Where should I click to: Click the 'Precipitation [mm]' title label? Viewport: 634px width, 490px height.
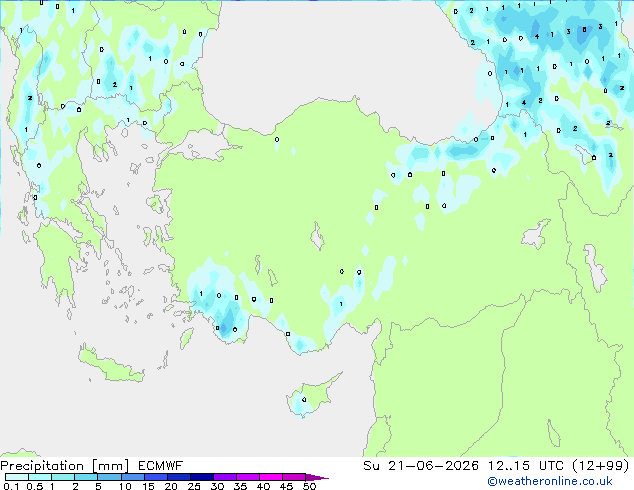(x=65, y=466)
